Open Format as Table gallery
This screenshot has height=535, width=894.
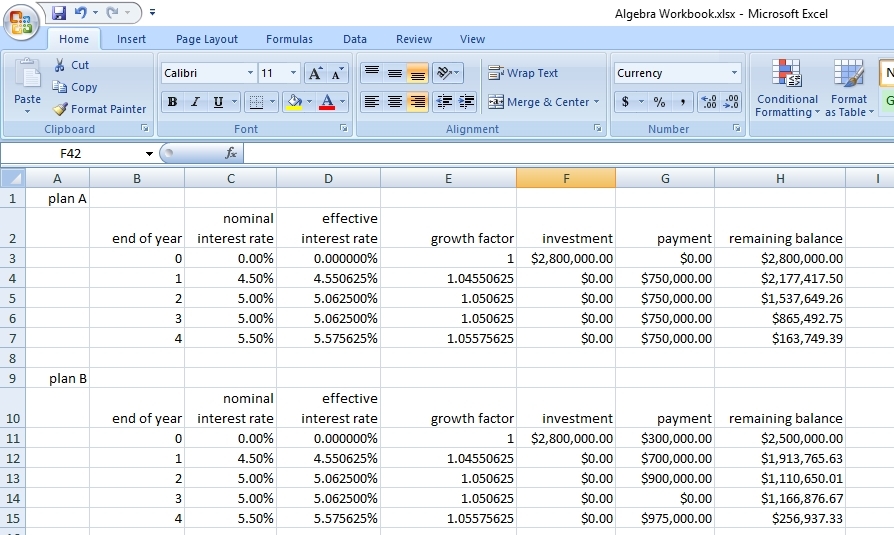coord(849,88)
